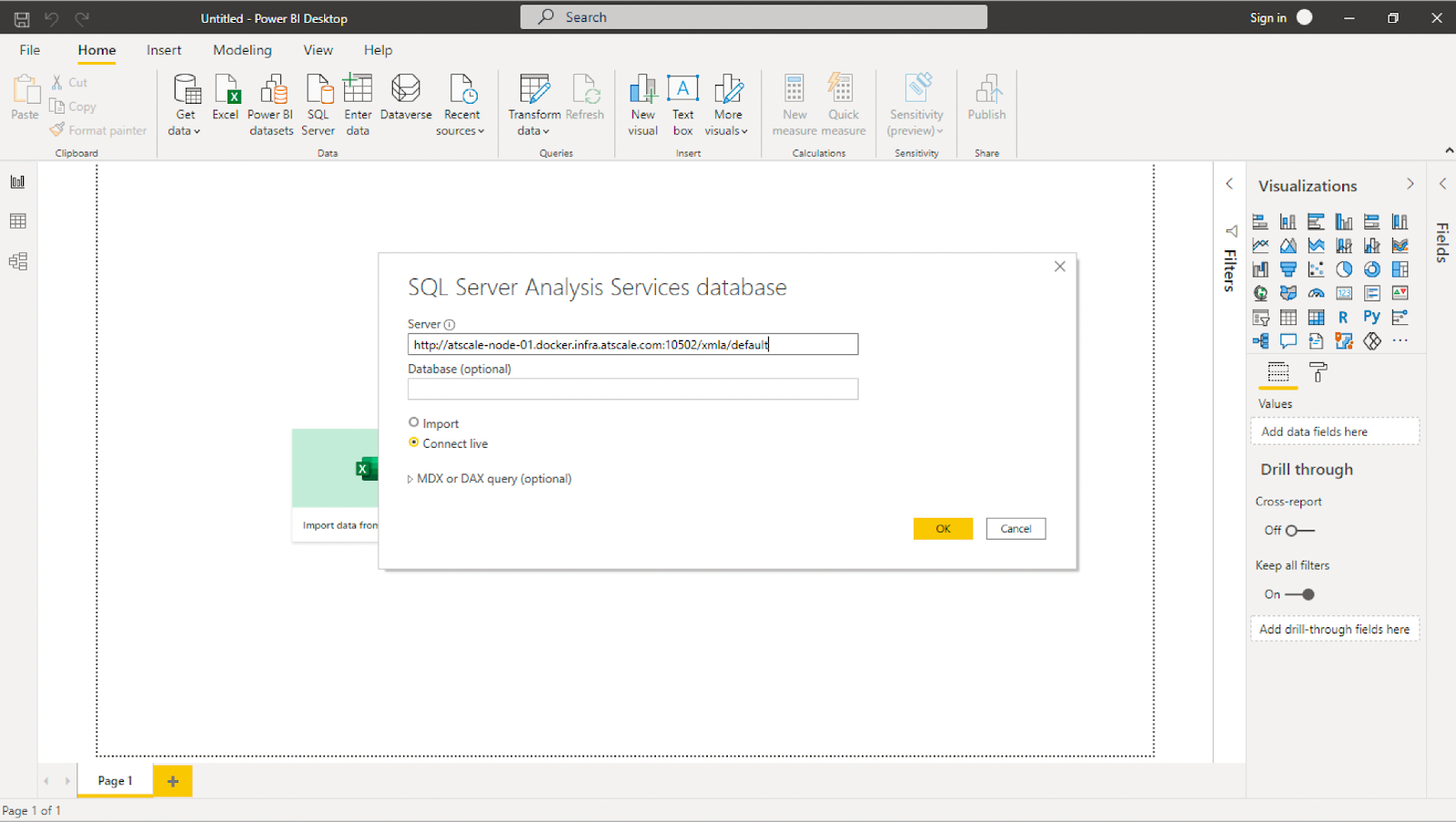Select the Q&A speech bubble visual
Viewport: 1456px width, 822px height.
point(1289,341)
